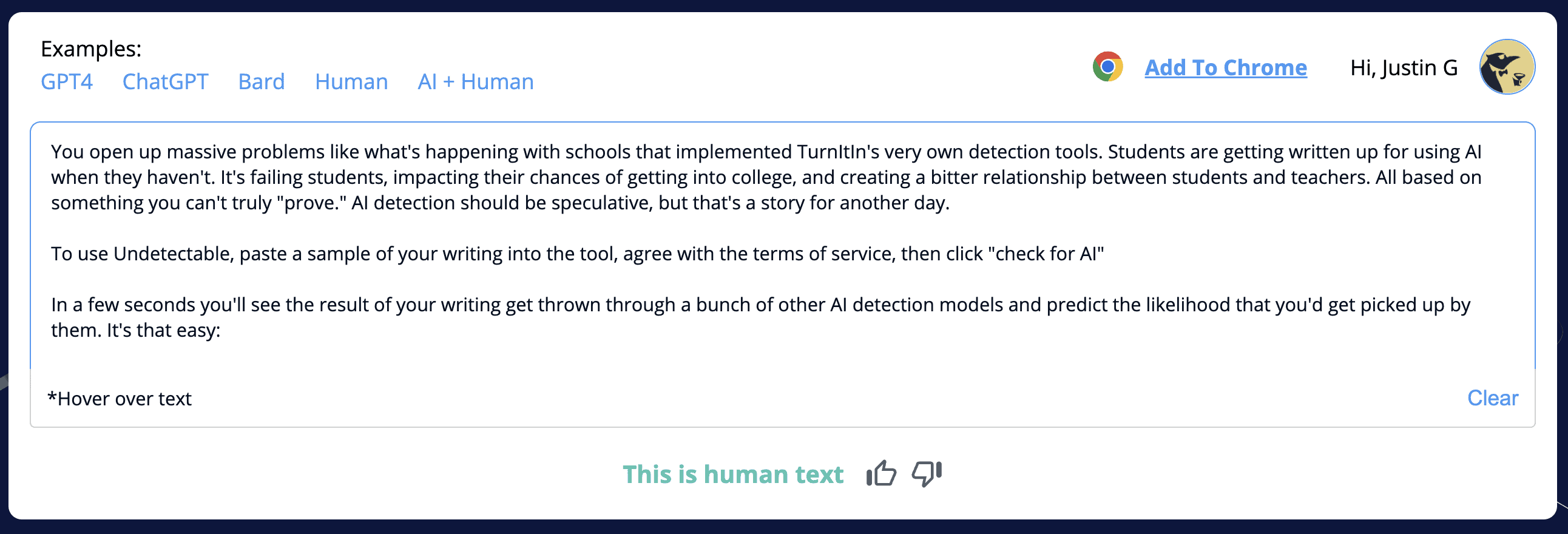Choose the Human example
1568x534 pixels.
coord(351,81)
